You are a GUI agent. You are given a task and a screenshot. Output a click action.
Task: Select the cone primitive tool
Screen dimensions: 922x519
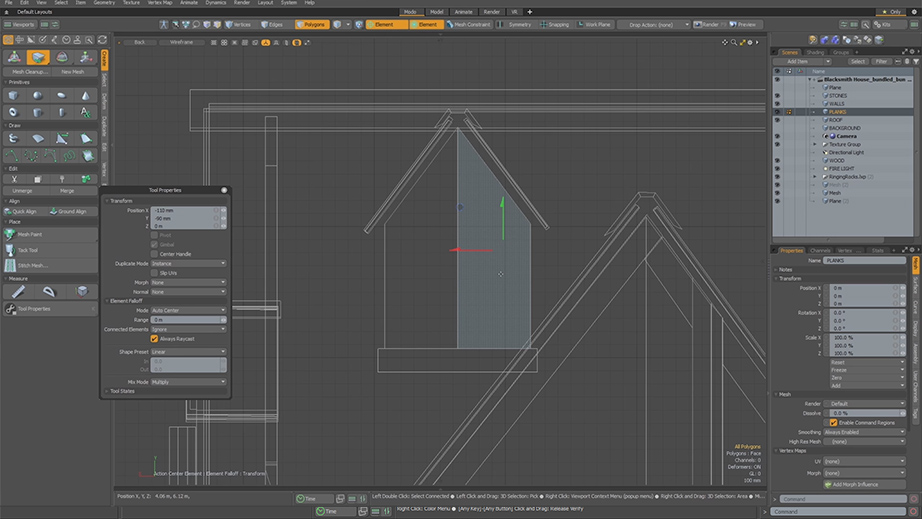[86, 96]
